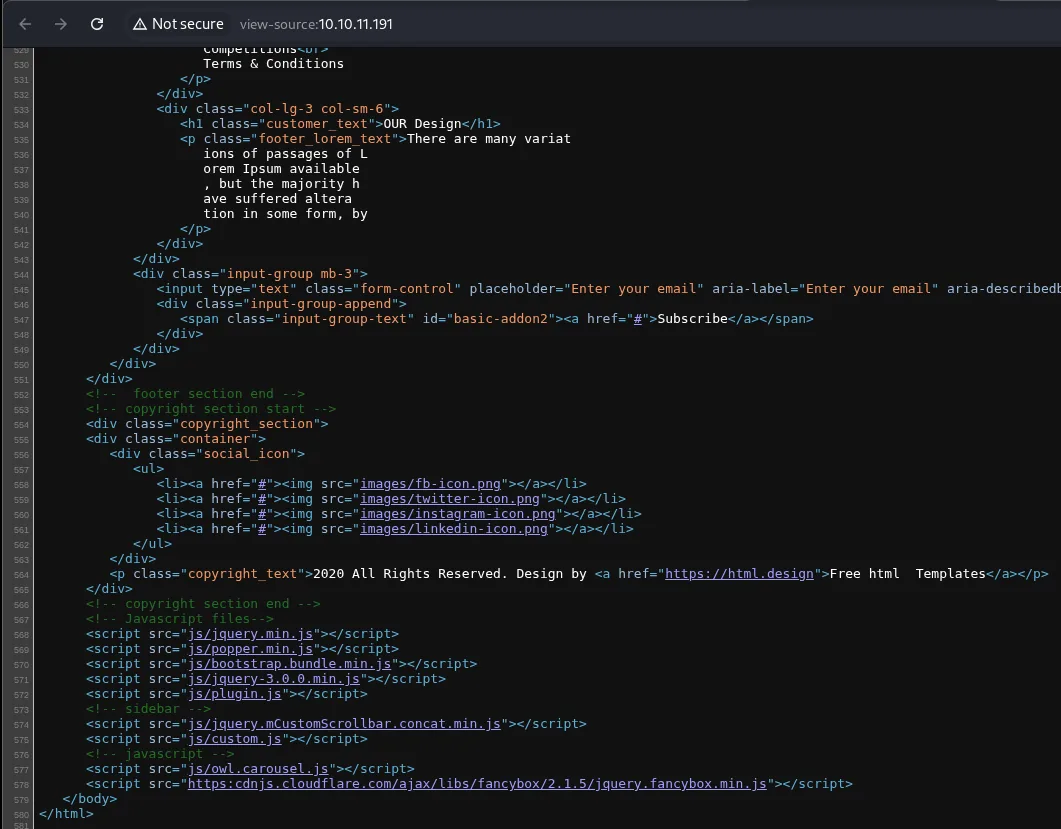Open js/jquery-3.0.0.min.js script link

pyautogui.click(x=274, y=679)
